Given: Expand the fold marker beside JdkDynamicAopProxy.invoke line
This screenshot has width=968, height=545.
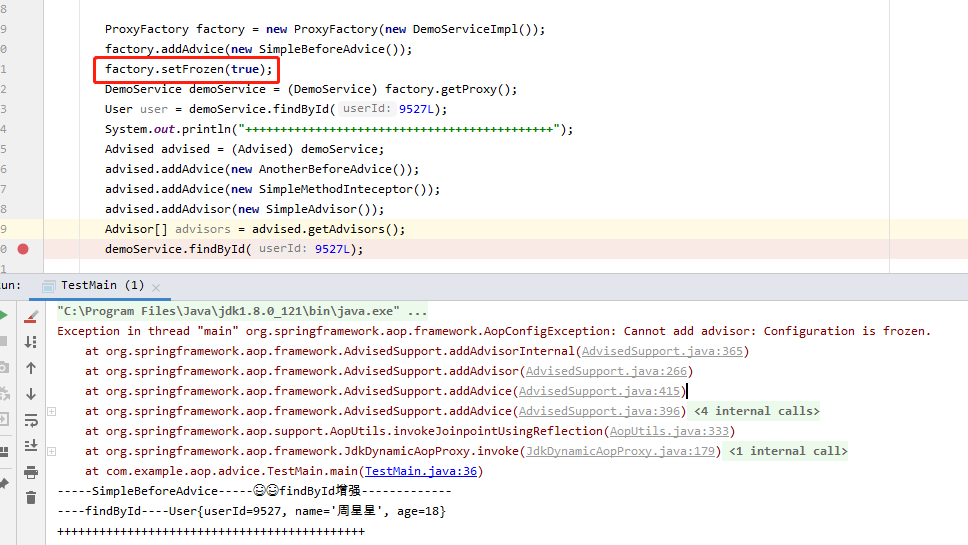Looking at the screenshot, I should point(52,451).
